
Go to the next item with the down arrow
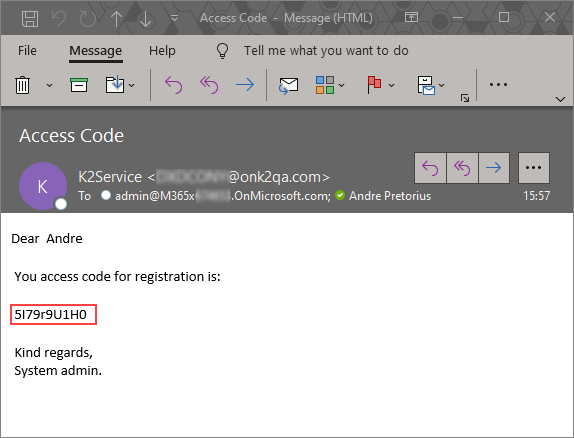(x=146, y=19)
